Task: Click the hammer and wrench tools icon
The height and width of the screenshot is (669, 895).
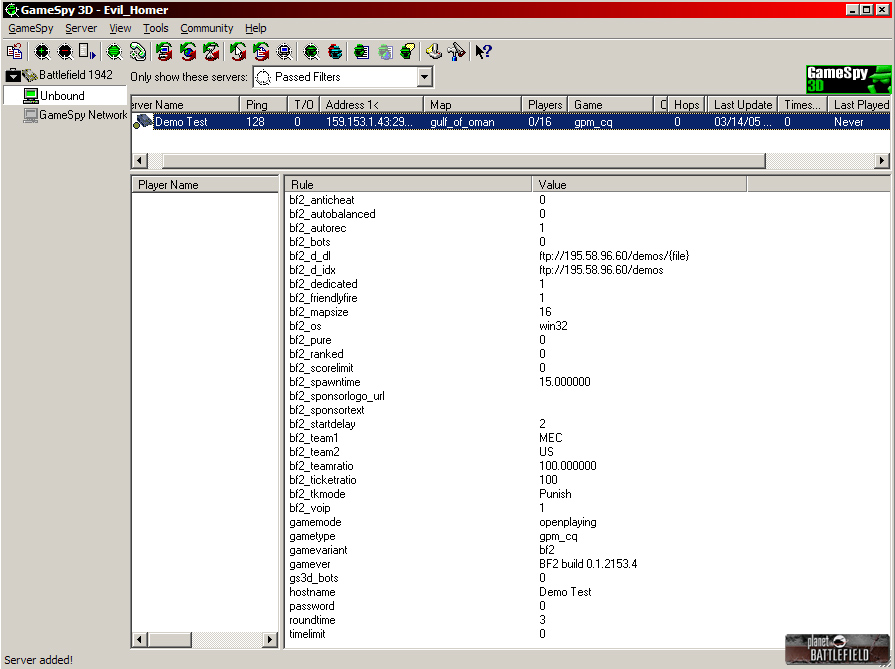Action: pyautogui.click(x=457, y=52)
